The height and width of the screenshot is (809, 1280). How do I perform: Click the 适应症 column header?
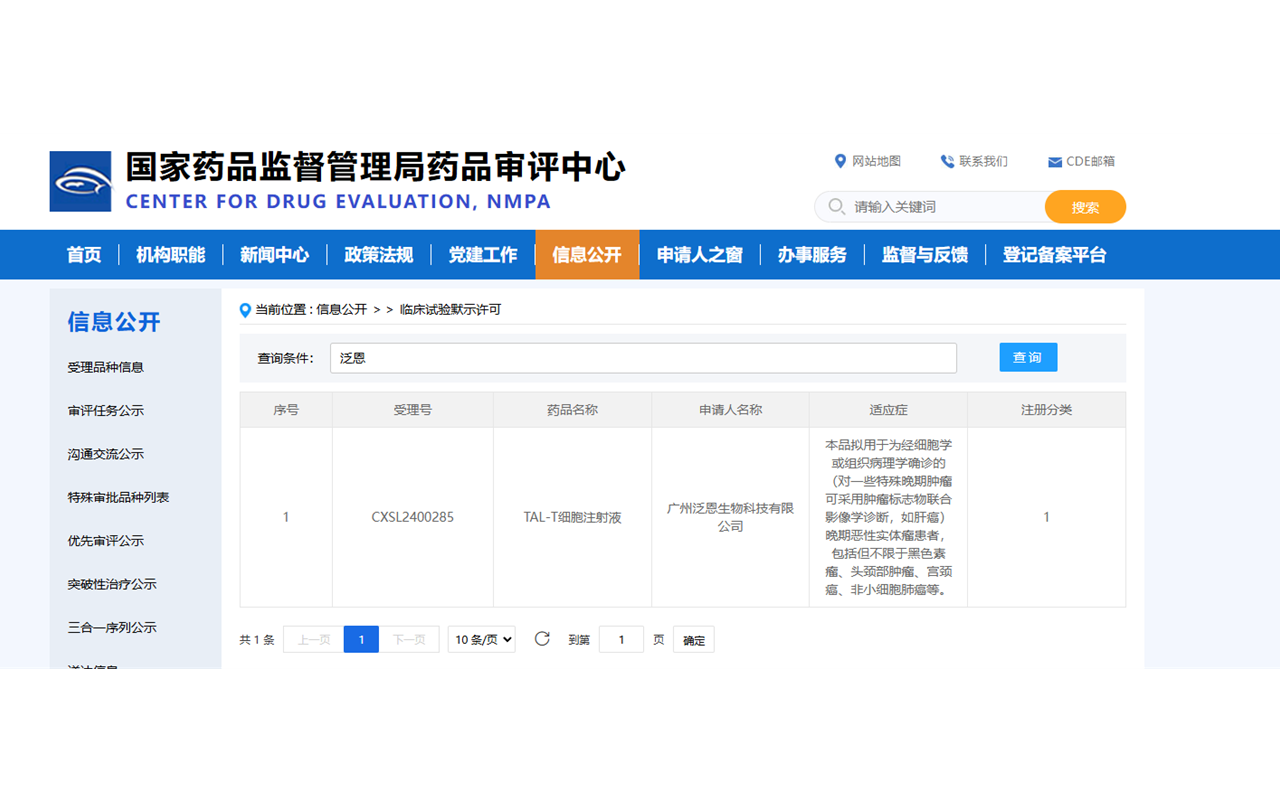pos(889,410)
